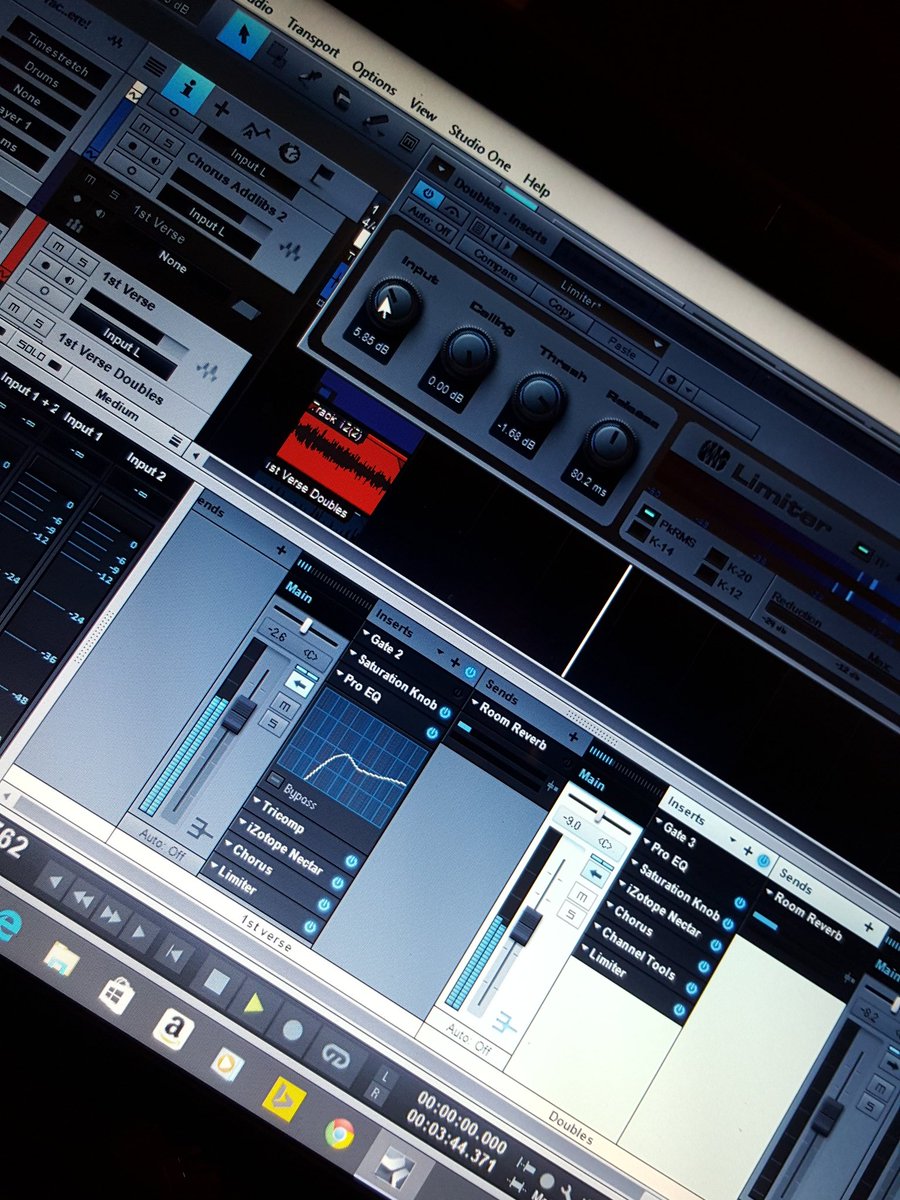Select the Arrow tool in toolbar
The width and height of the screenshot is (900, 1200).
[x=242, y=36]
